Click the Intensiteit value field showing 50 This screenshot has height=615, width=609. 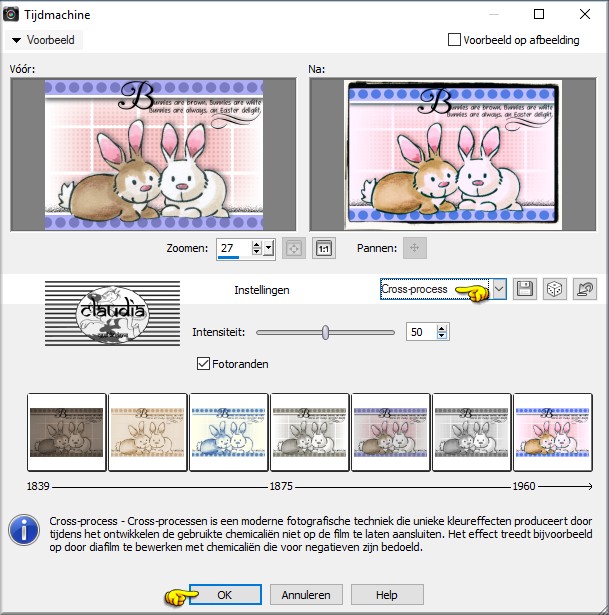coord(421,332)
